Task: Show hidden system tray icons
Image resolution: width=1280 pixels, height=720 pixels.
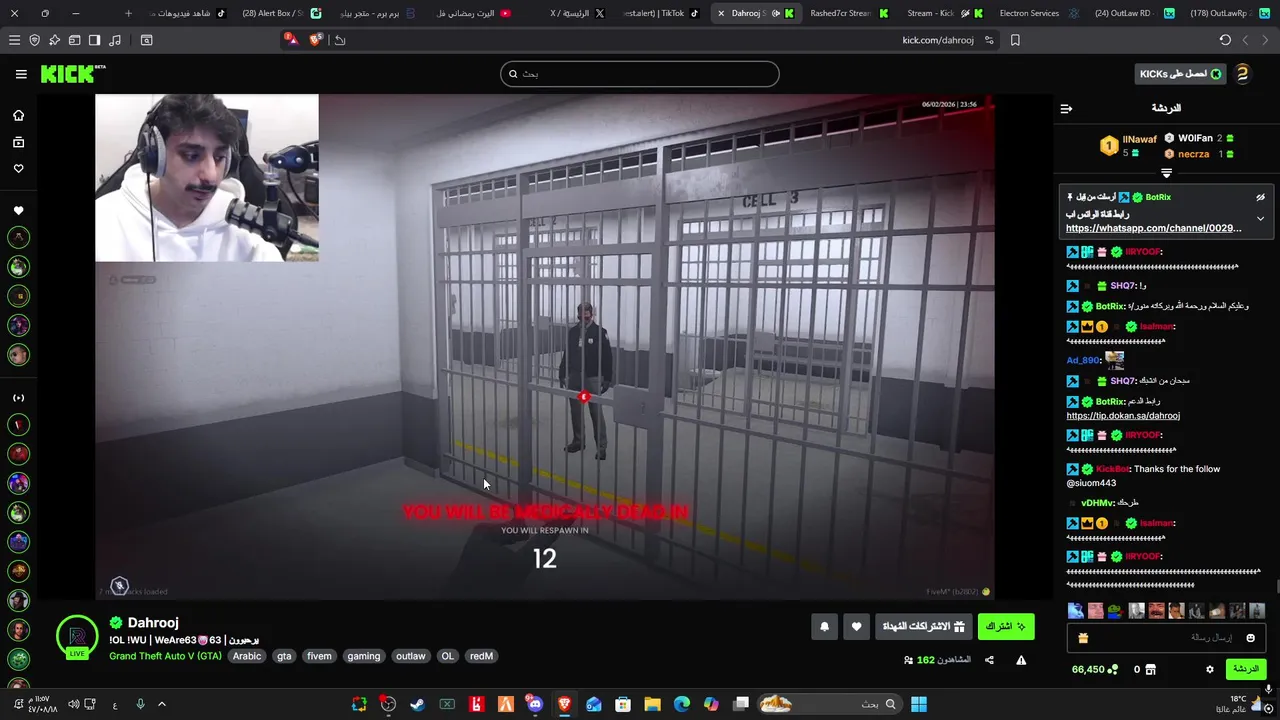Action: (161, 704)
